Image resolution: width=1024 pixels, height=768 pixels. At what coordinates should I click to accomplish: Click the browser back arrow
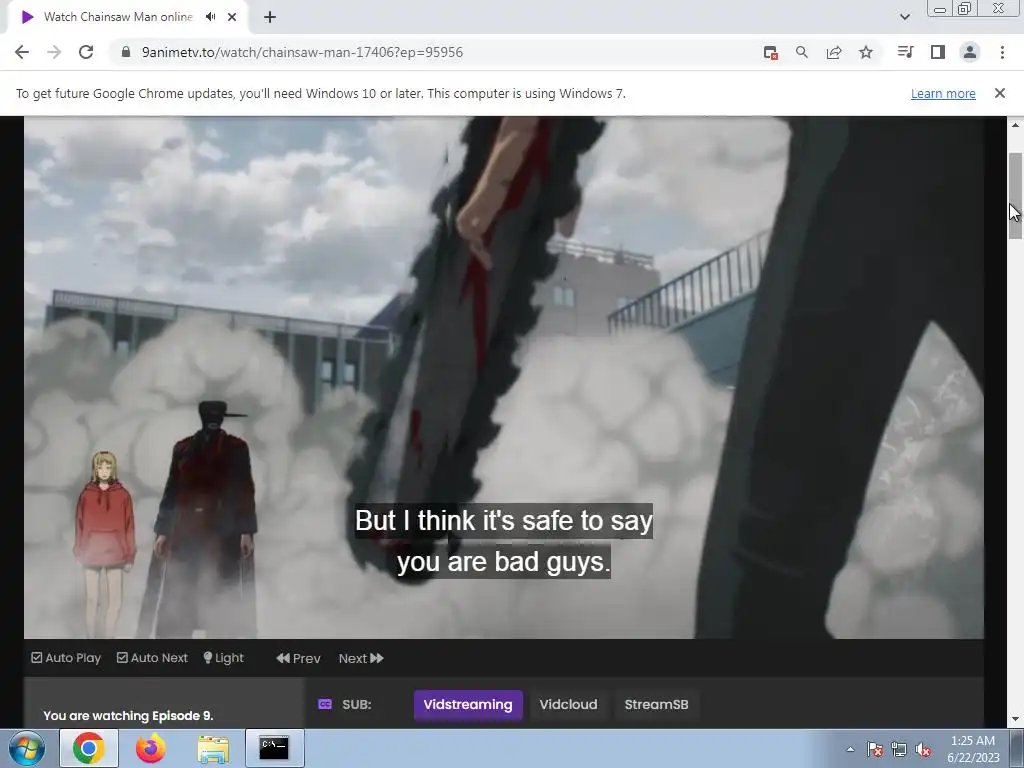(22, 52)
